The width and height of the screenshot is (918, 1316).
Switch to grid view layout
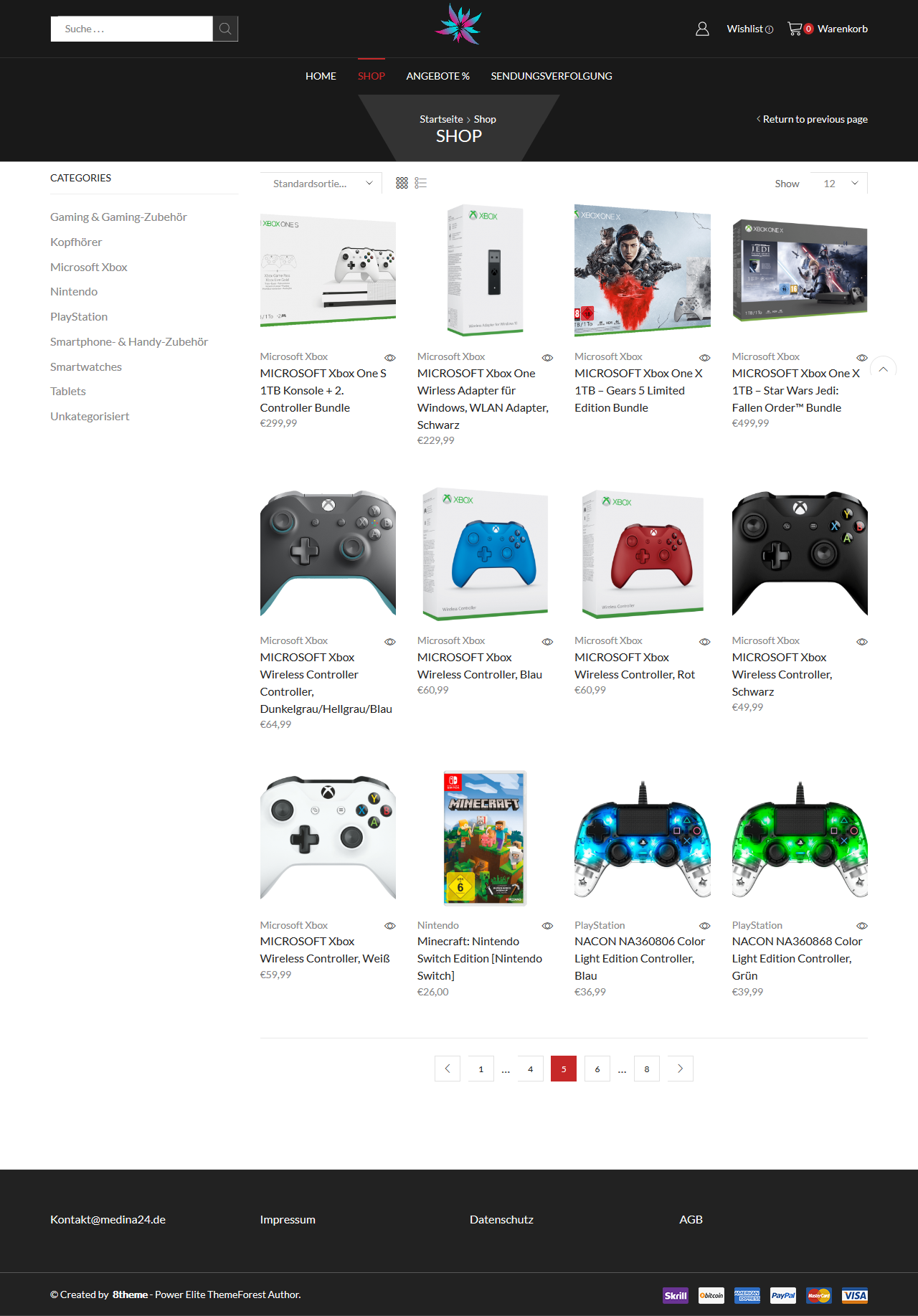click(x=402, y=183)
